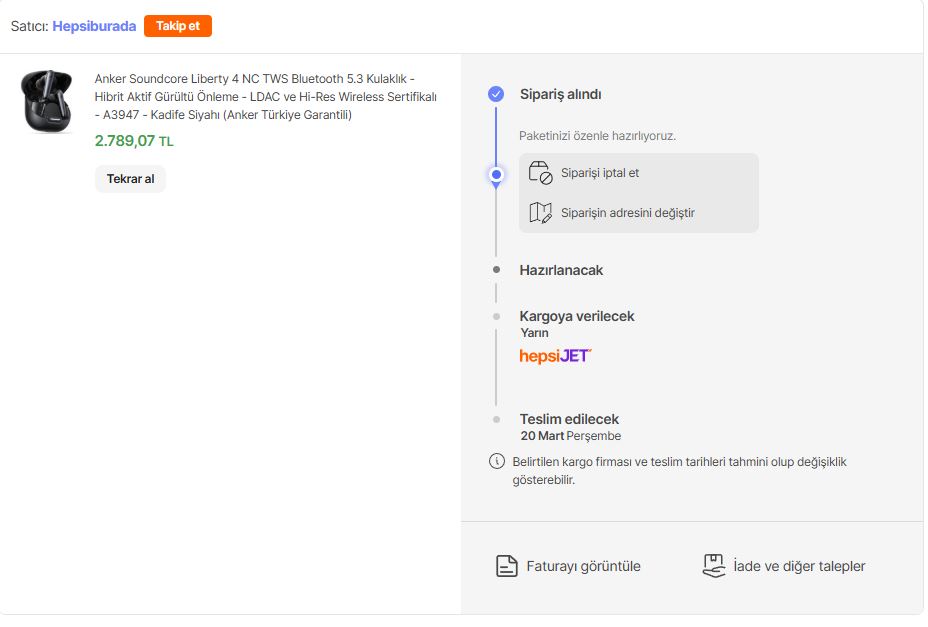Click the current step radio marker
The image size is (928, 627).
[496, 175]
